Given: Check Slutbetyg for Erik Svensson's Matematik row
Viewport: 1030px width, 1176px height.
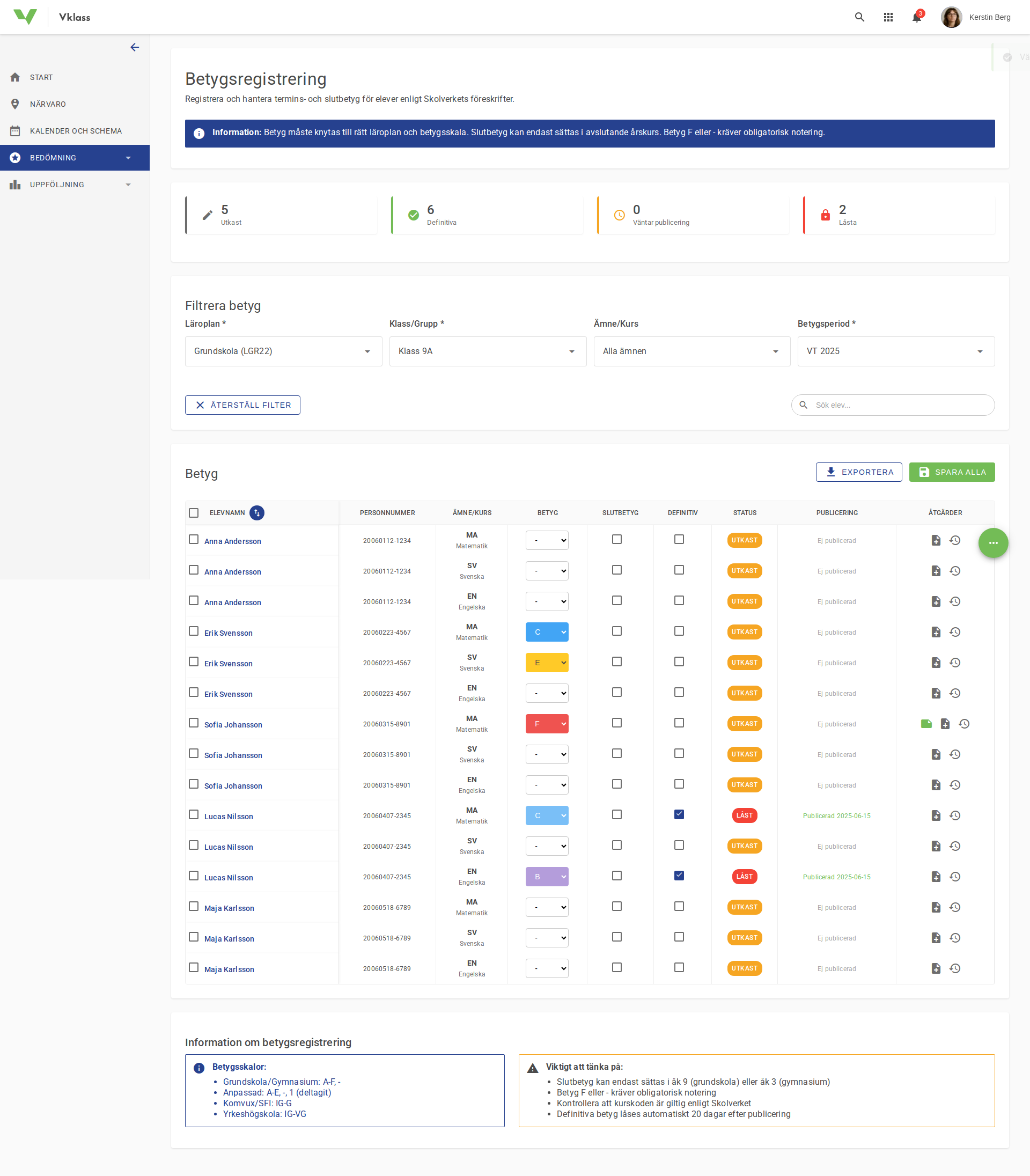Looking at the screenshot, I should click(x=617, y=630).
